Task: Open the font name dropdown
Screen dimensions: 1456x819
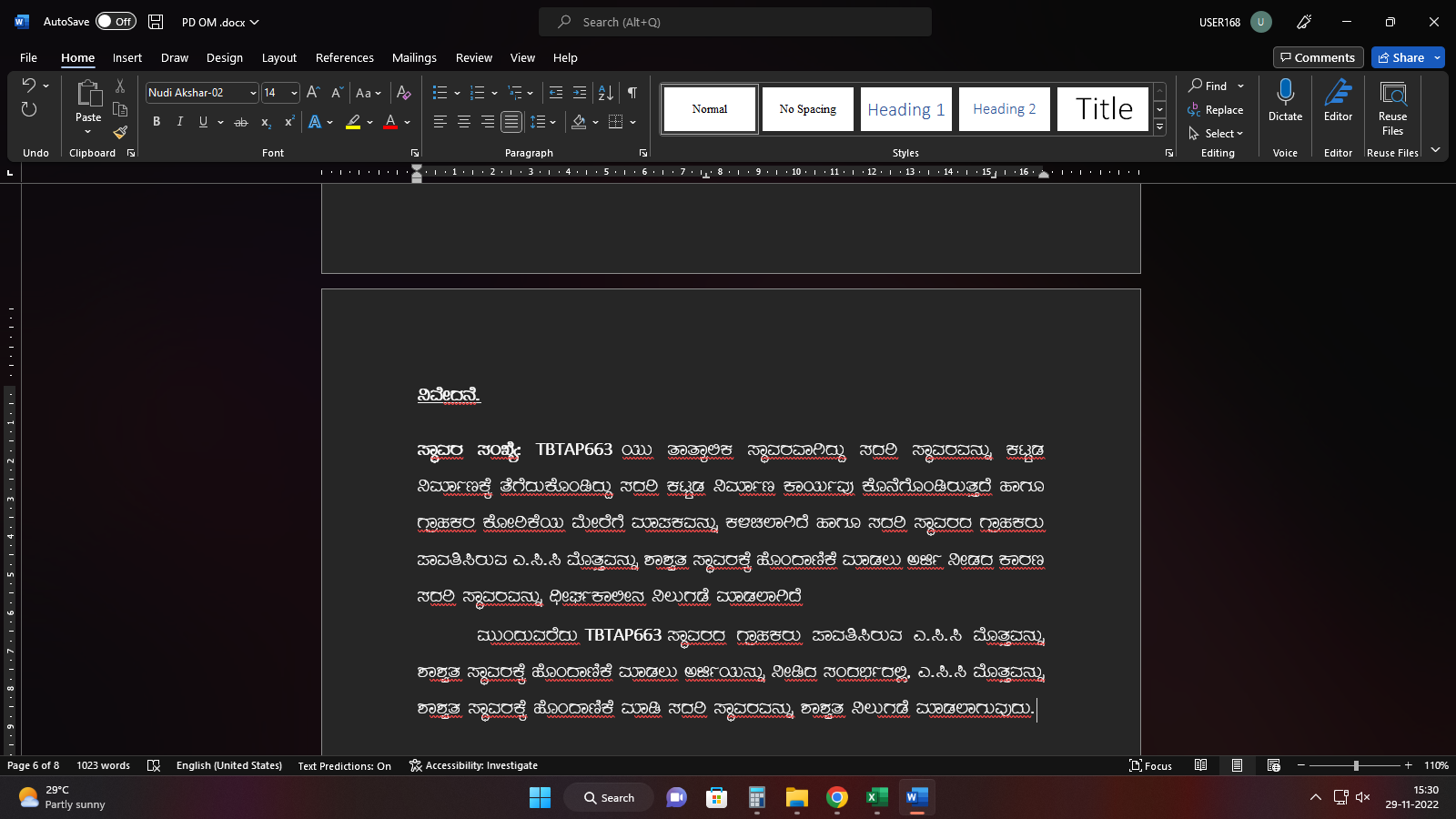Action: coord(253,93)
